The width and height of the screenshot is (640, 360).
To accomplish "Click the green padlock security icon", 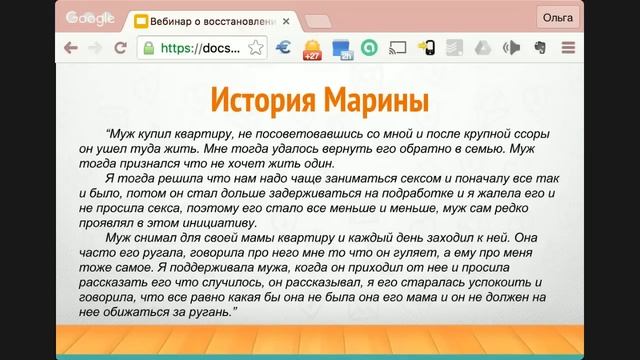I will [149, 48].
